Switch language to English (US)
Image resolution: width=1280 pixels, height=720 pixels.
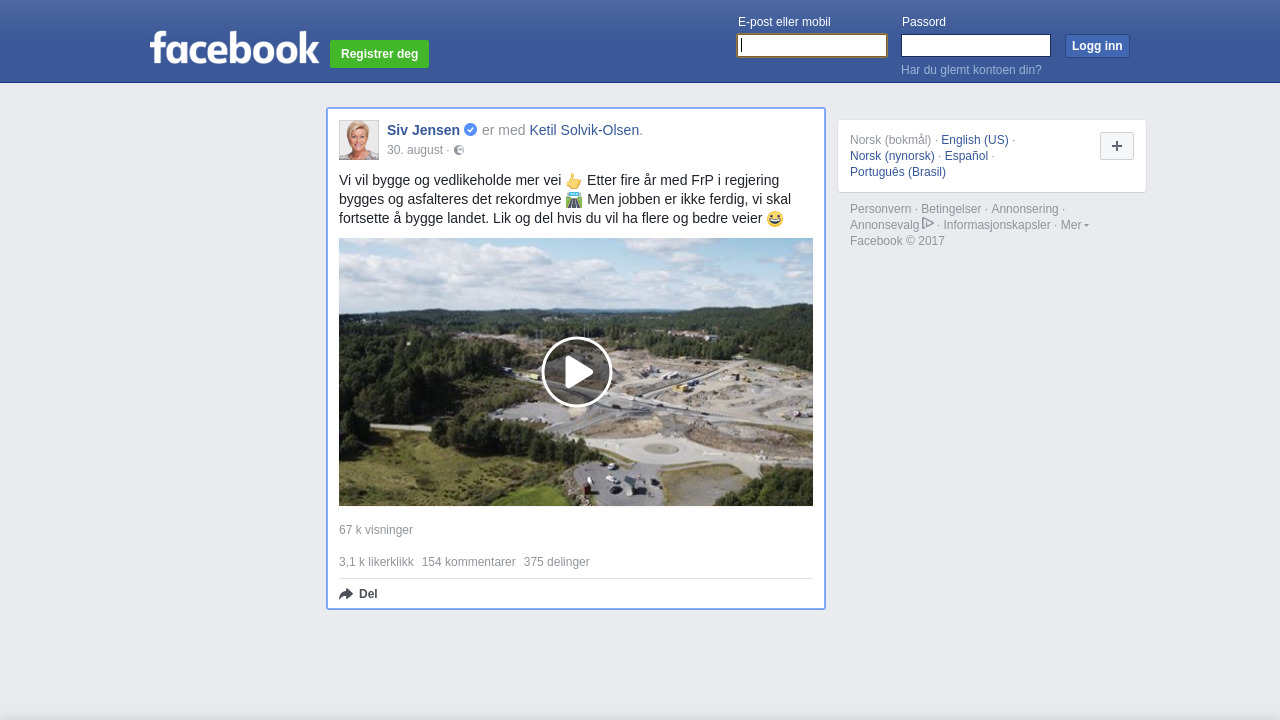tap(975, 140)
